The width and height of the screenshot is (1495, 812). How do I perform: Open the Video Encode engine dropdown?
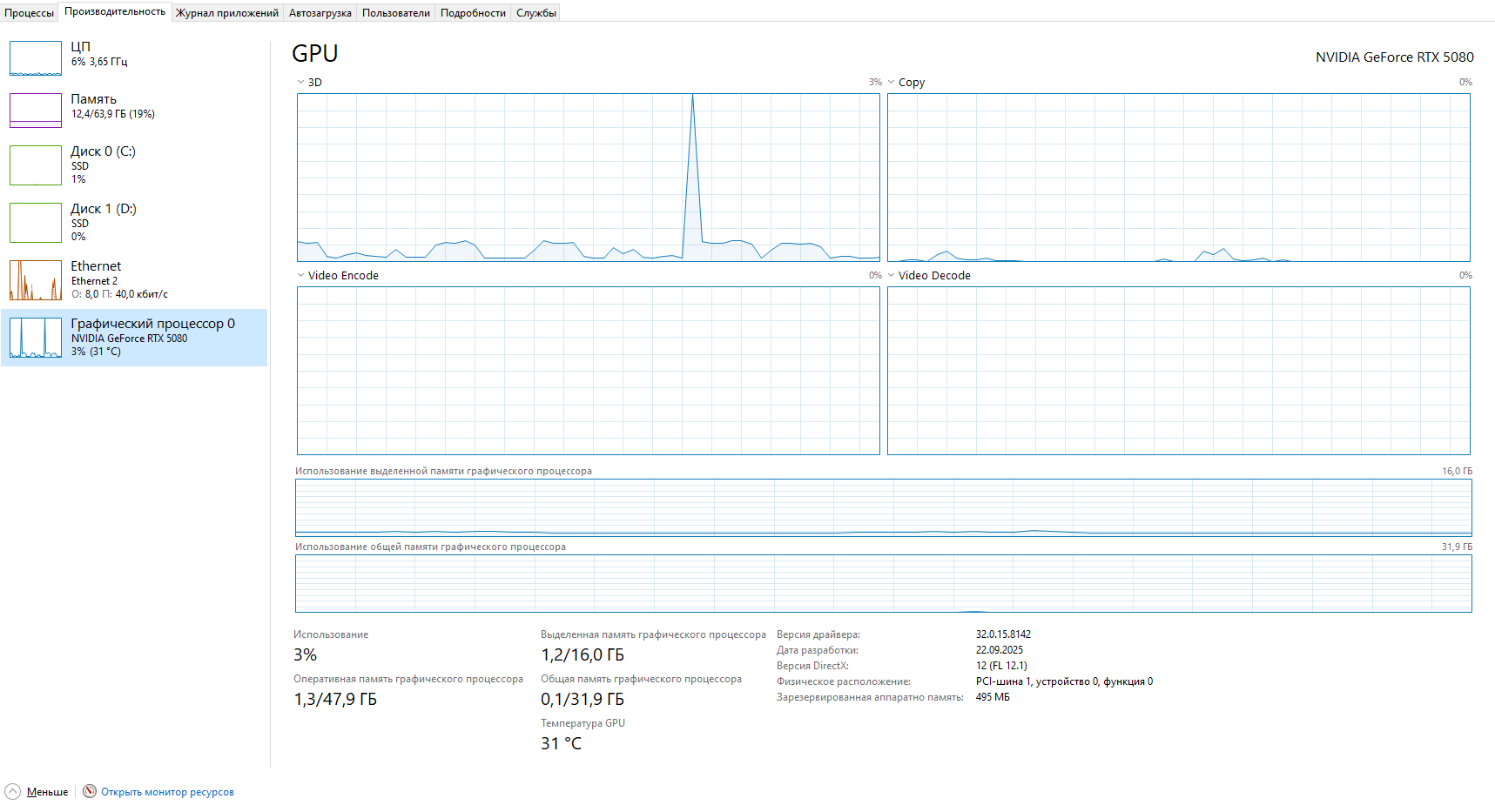(x=301, y=276)
